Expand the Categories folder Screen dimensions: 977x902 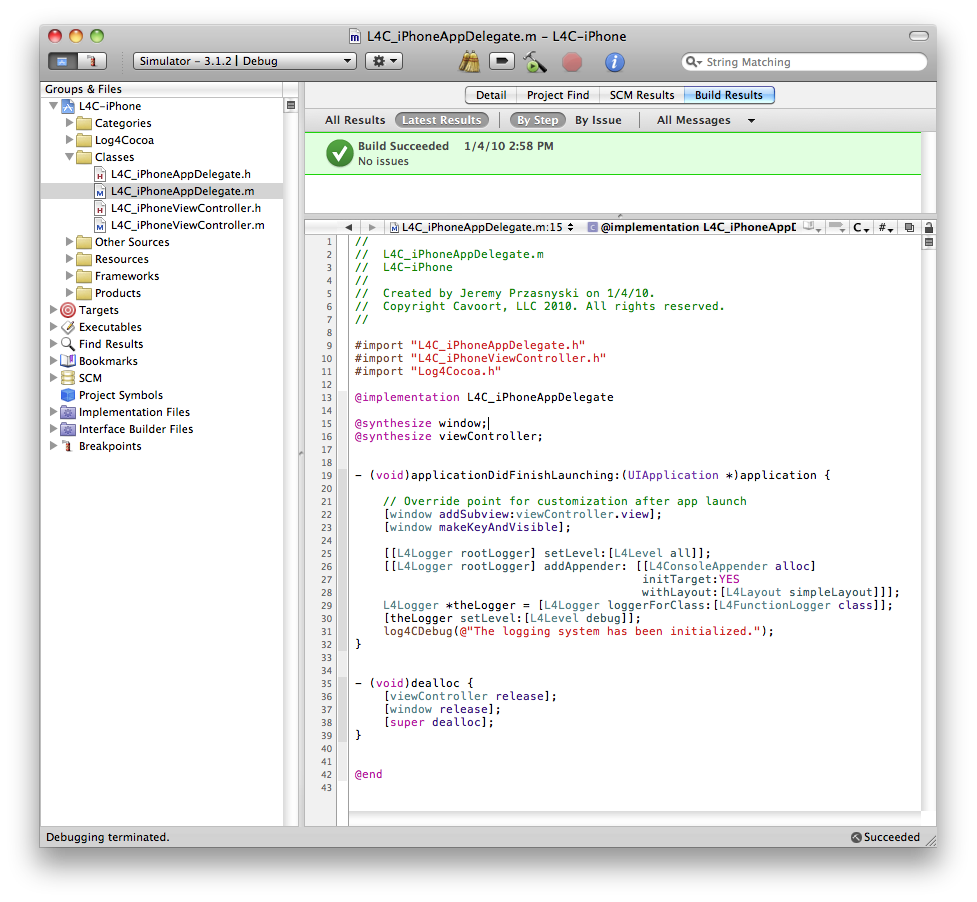pyautogui.click(x=70, y=123)
